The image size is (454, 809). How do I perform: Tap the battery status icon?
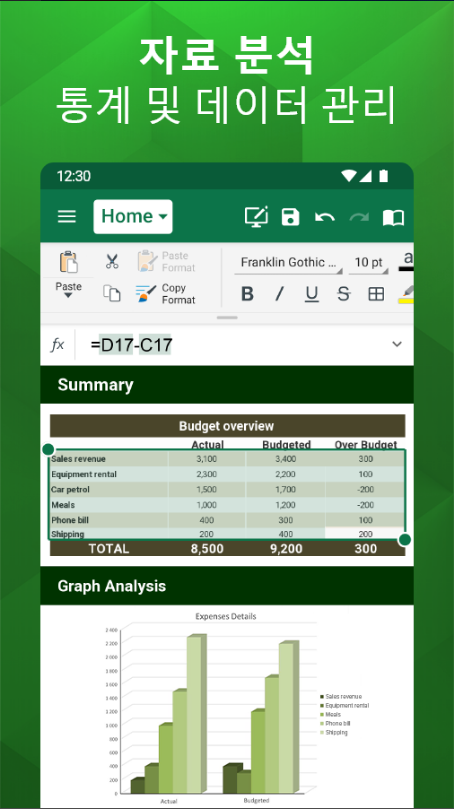383,176
